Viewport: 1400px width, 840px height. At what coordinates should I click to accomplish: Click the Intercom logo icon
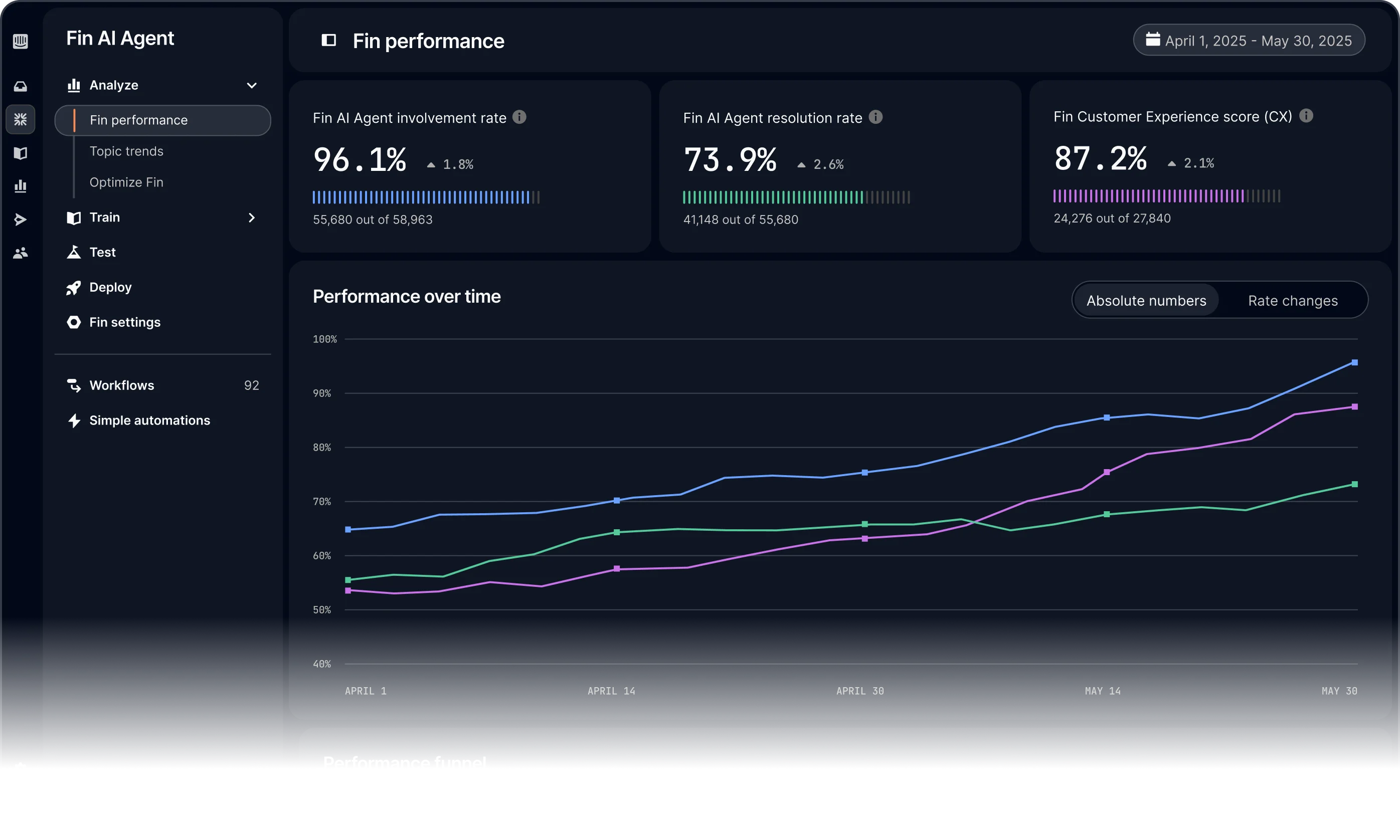pos(21,41)
